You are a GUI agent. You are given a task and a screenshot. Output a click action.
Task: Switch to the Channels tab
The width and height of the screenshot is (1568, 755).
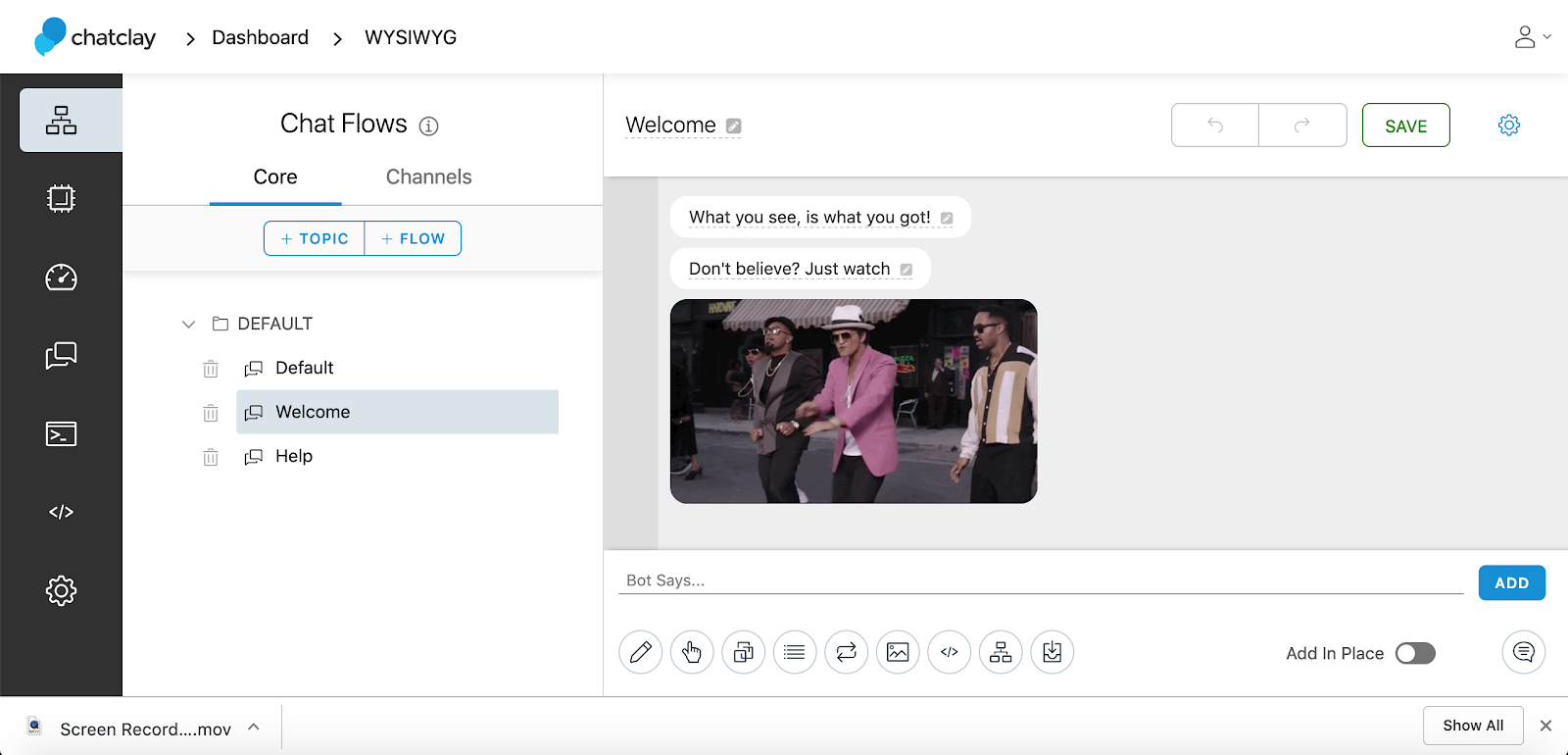coord(428,177)
